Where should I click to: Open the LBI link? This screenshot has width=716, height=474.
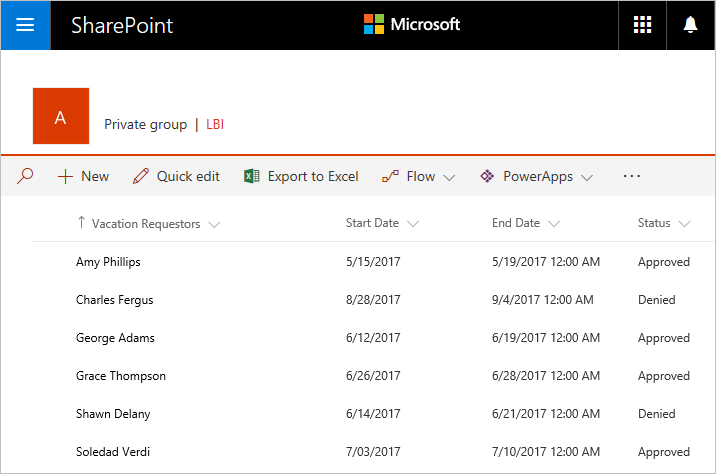215,124
